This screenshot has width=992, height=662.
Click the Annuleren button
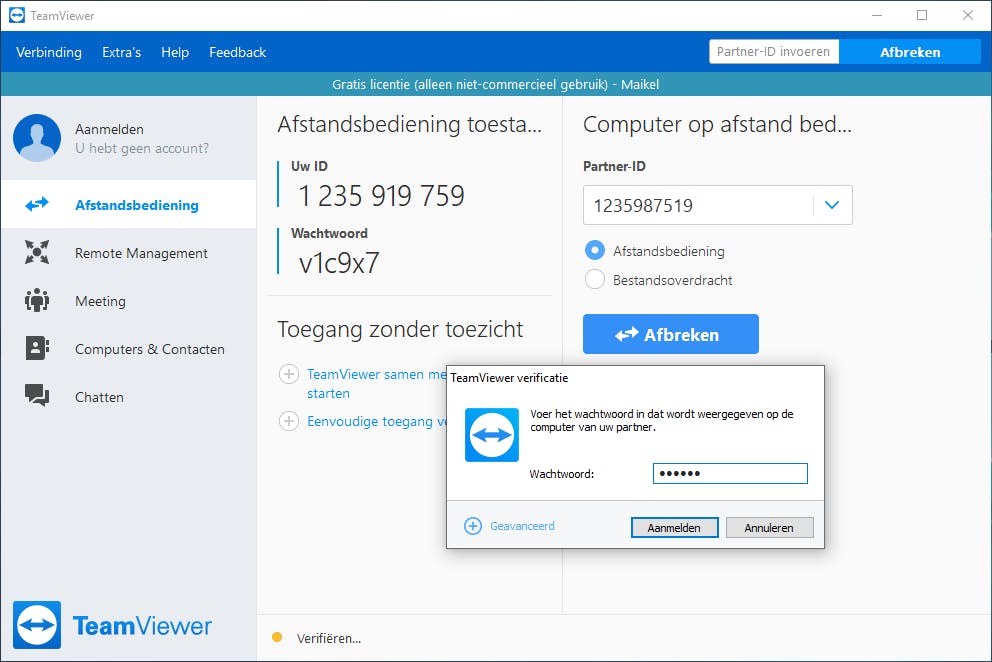pos(769,527)
